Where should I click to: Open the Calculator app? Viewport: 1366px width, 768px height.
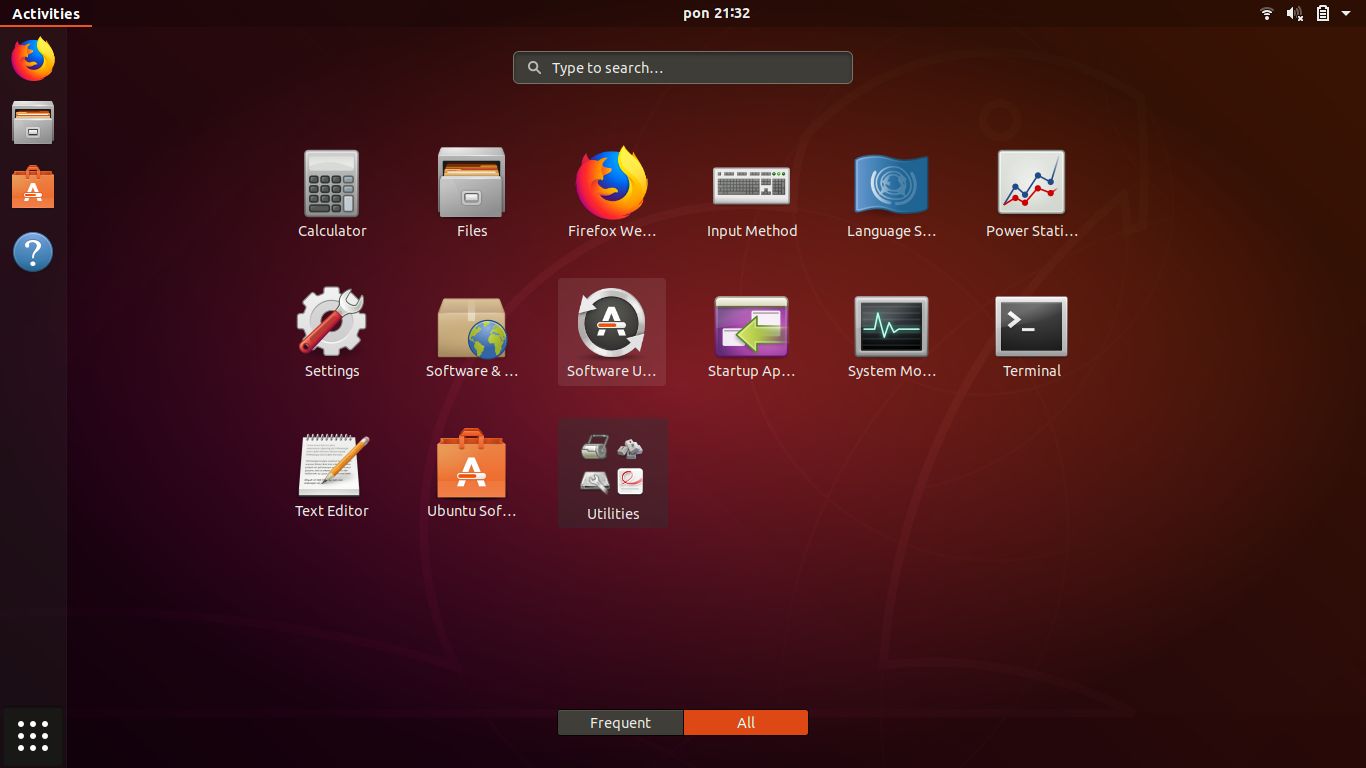[x=331, y=193]
